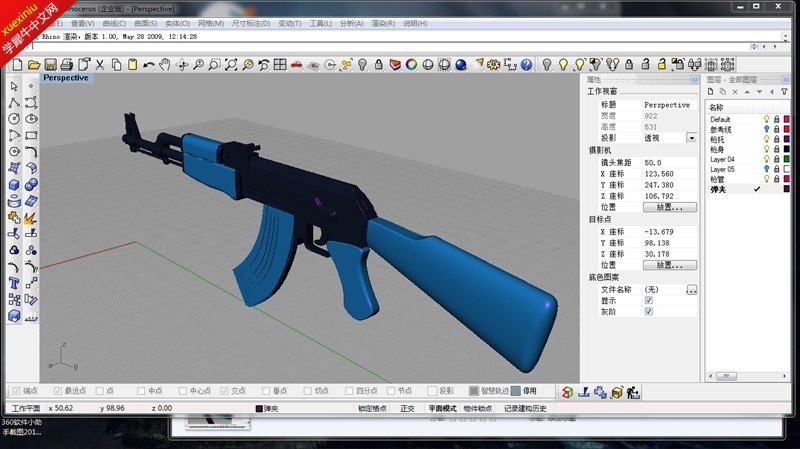Select the Text tool in left toolbar
800x449 pixels.
(14, 283)
